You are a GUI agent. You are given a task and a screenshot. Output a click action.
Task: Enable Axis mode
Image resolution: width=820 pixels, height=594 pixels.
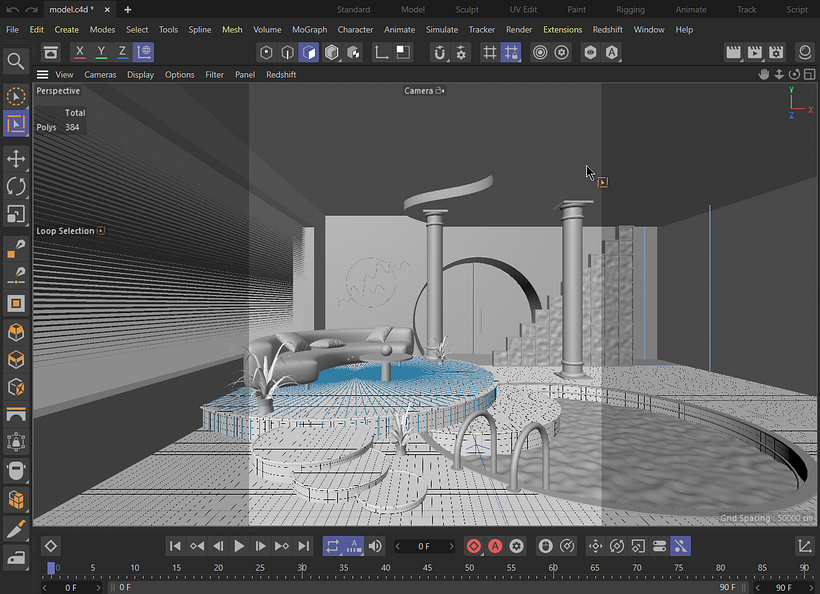pyautogui.click(x=381, y=52)
